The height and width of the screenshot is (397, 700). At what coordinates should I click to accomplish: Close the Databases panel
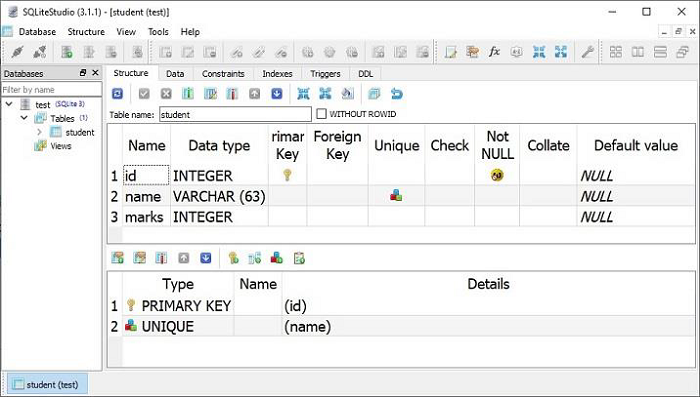95,73
